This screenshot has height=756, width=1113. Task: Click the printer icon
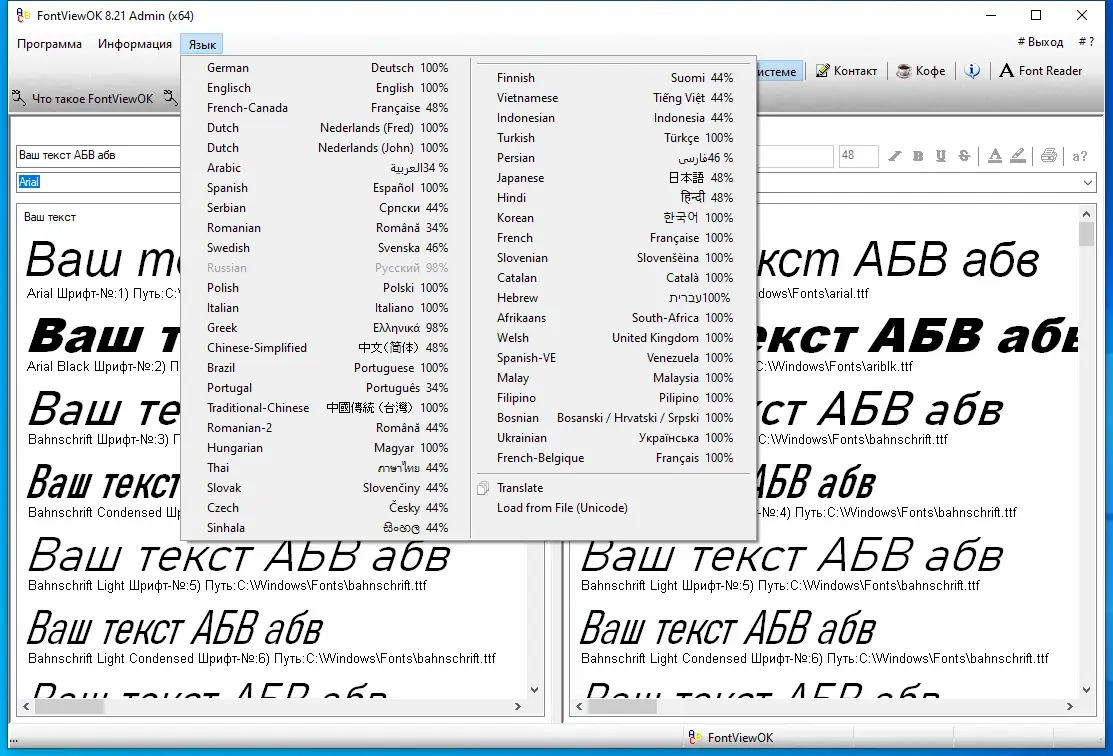(1048, 155)
